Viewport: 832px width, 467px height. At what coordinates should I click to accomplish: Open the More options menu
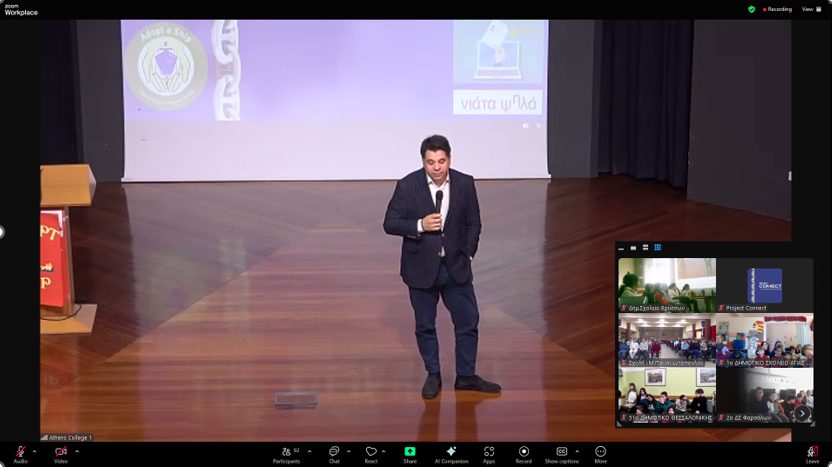click(x=600, y=452)
